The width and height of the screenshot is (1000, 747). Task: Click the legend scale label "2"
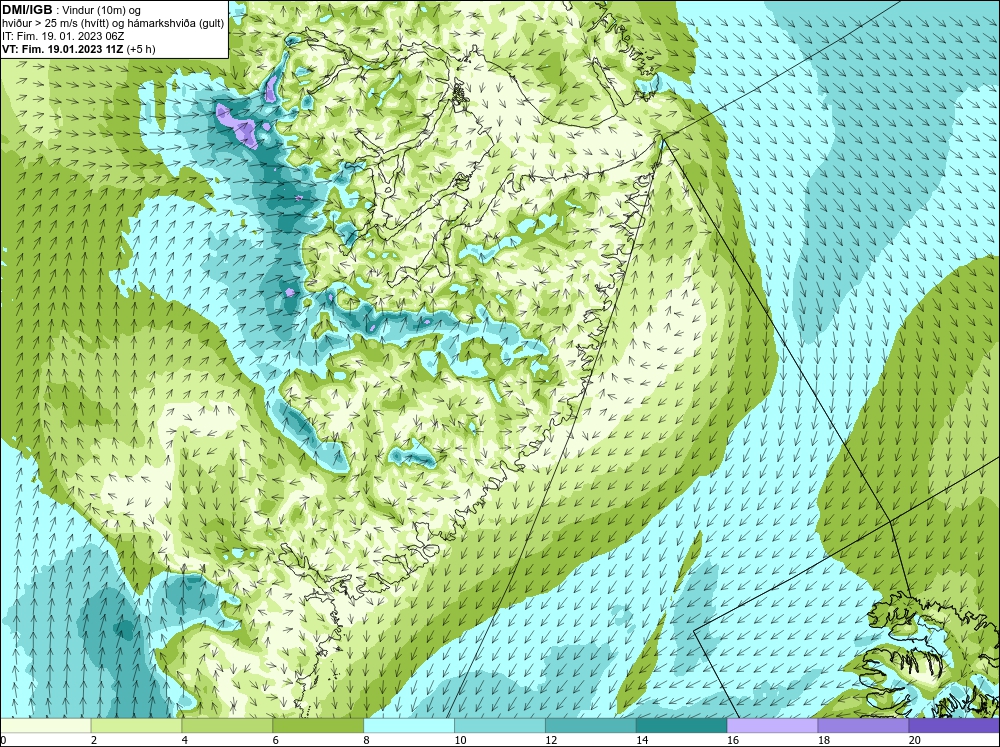(x=94, y=740)
